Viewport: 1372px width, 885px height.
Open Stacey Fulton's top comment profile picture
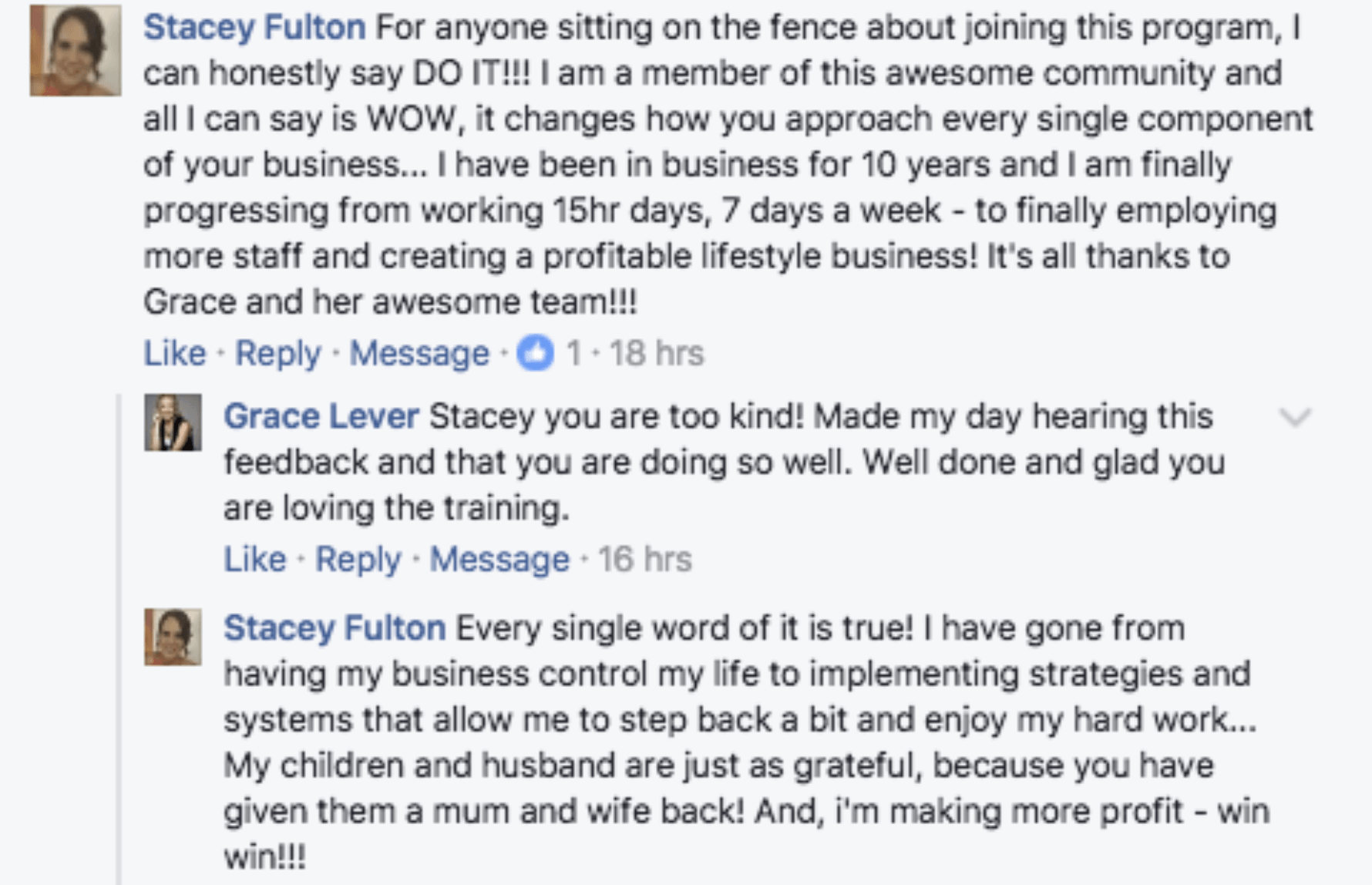pyautogui.click(x=76, y=51)
